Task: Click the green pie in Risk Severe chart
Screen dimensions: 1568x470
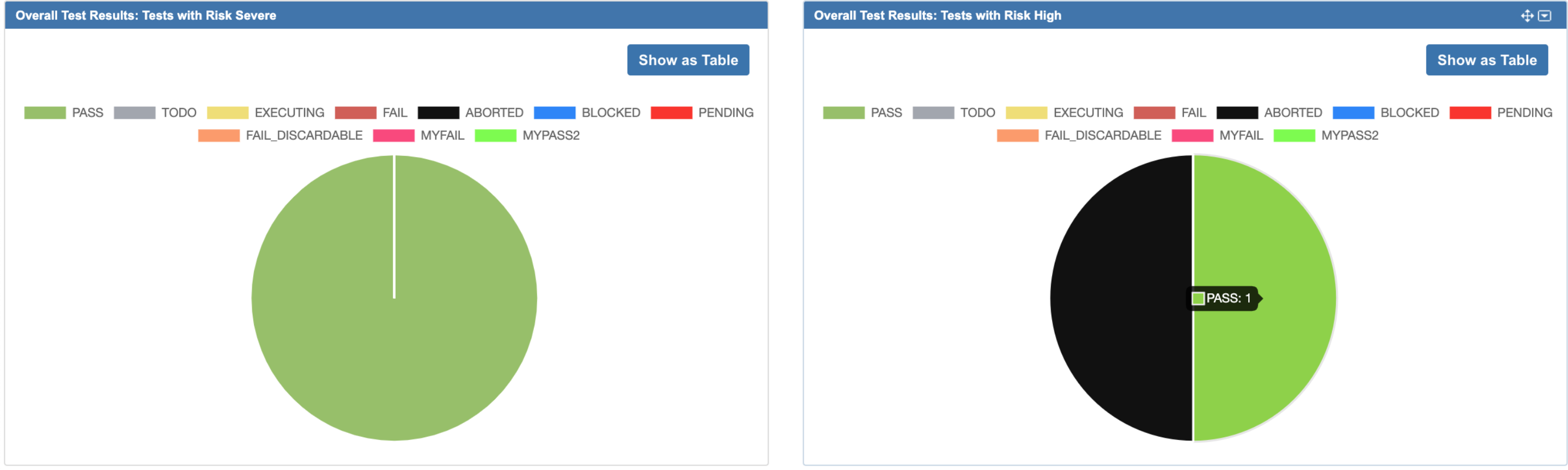Action: [x=394, y=298]
